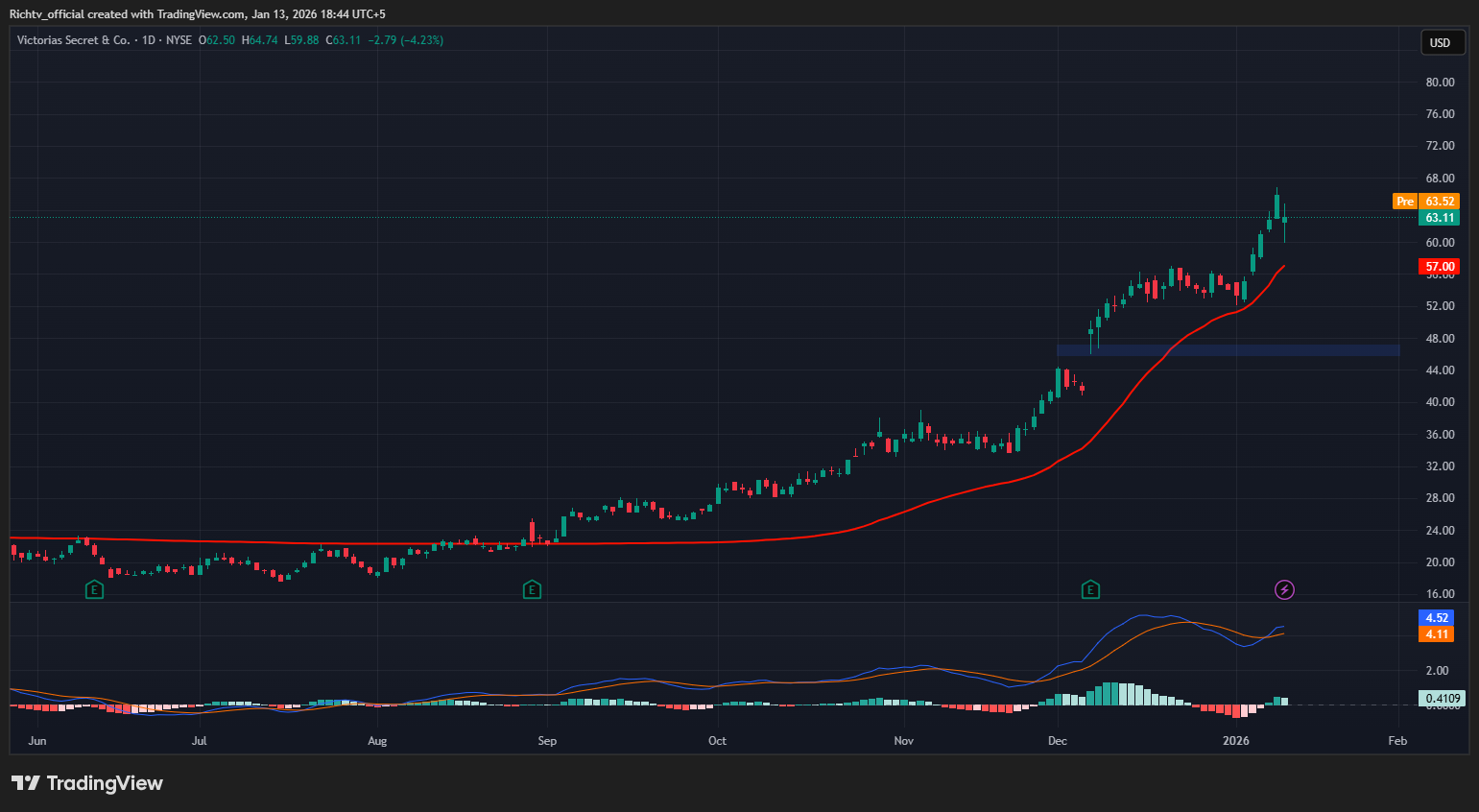
Task: Open the USD currency selector
Action: (x=1443, y=42)
